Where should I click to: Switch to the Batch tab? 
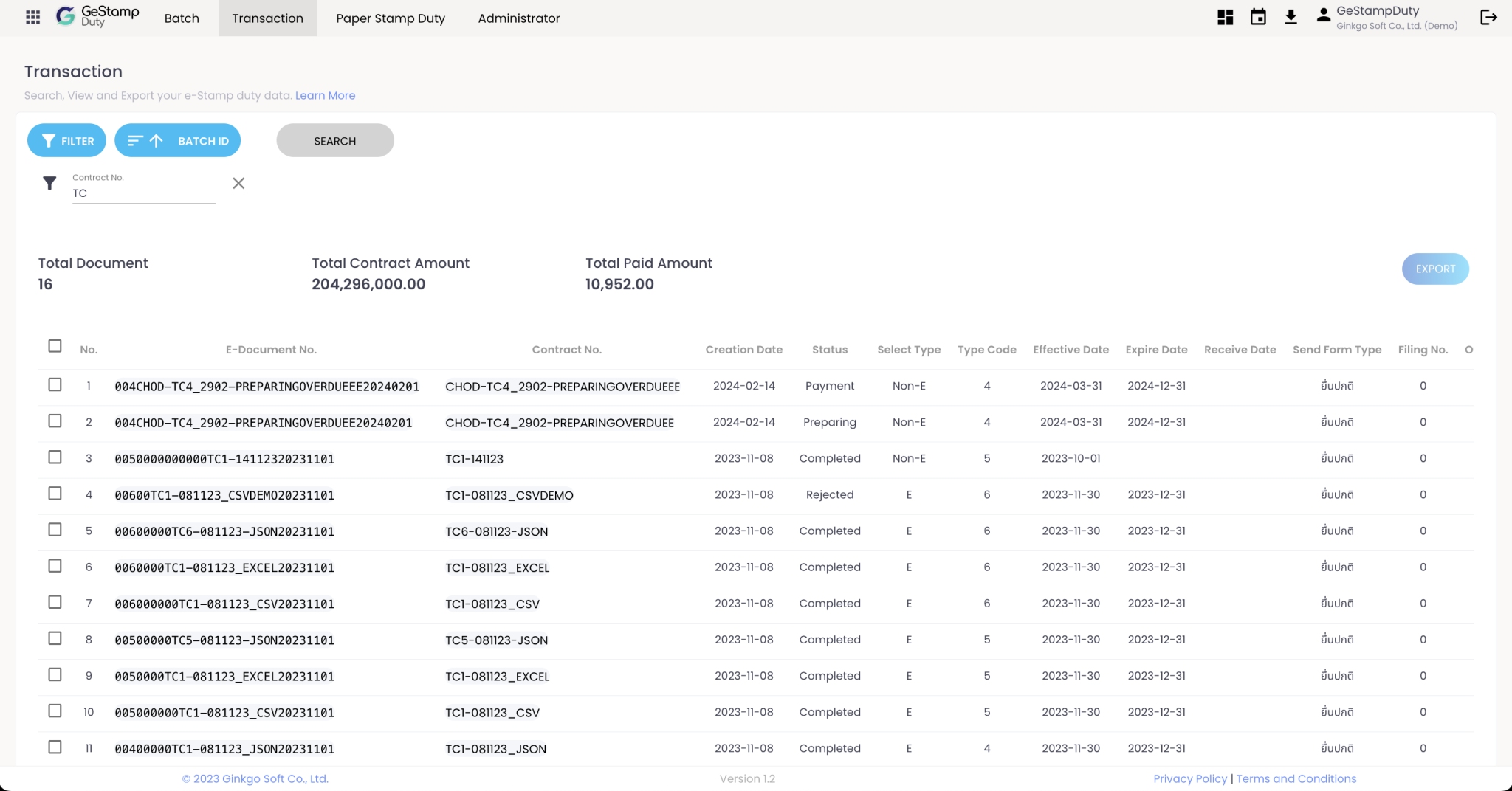tap(182, 18)
